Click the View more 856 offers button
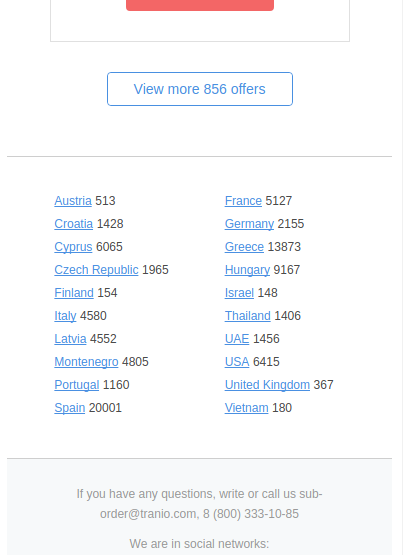 [200, 89]
